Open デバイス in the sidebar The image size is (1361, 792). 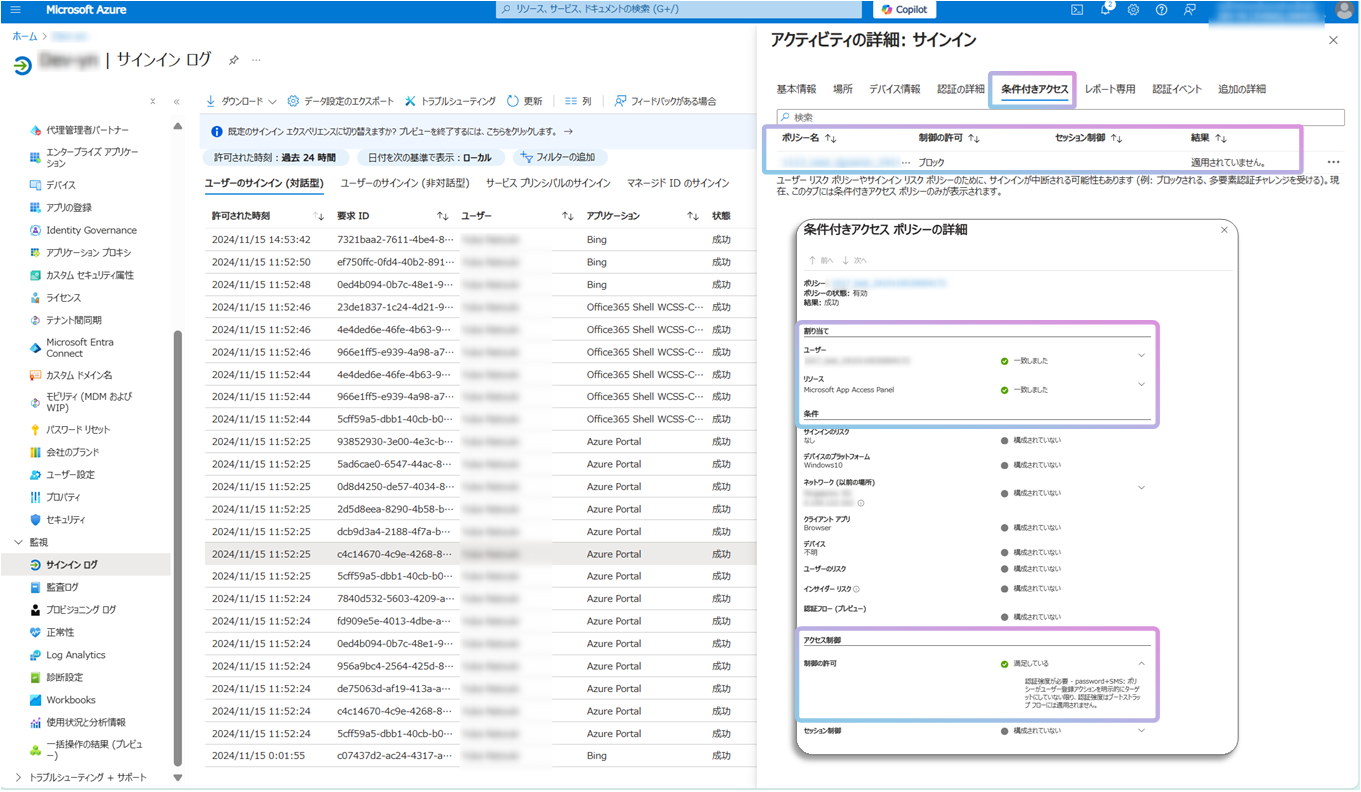(60, 185)
